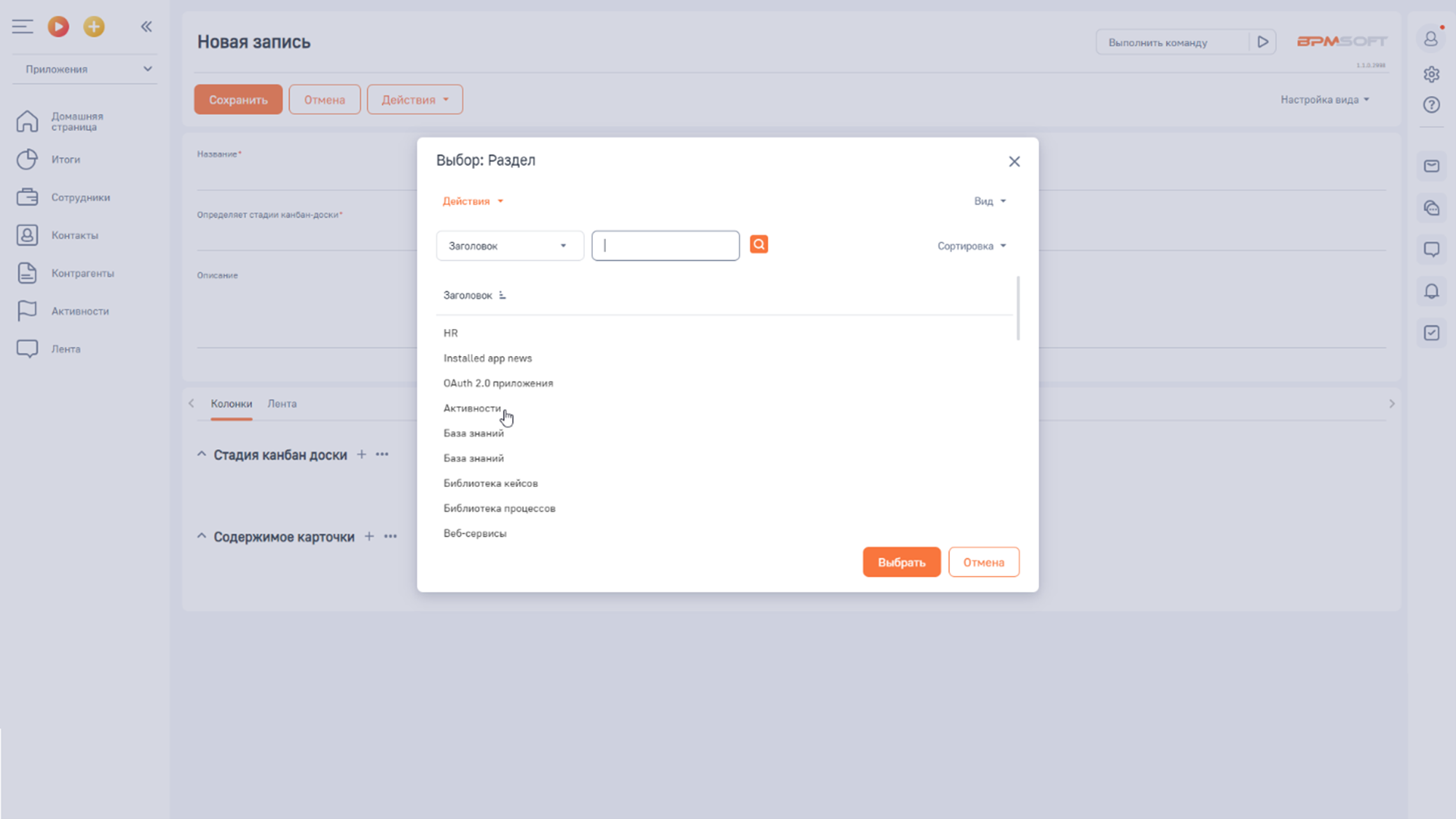Open the notifications bell icon
This screenshot has height=819, width=1456.
[1431, 291]
